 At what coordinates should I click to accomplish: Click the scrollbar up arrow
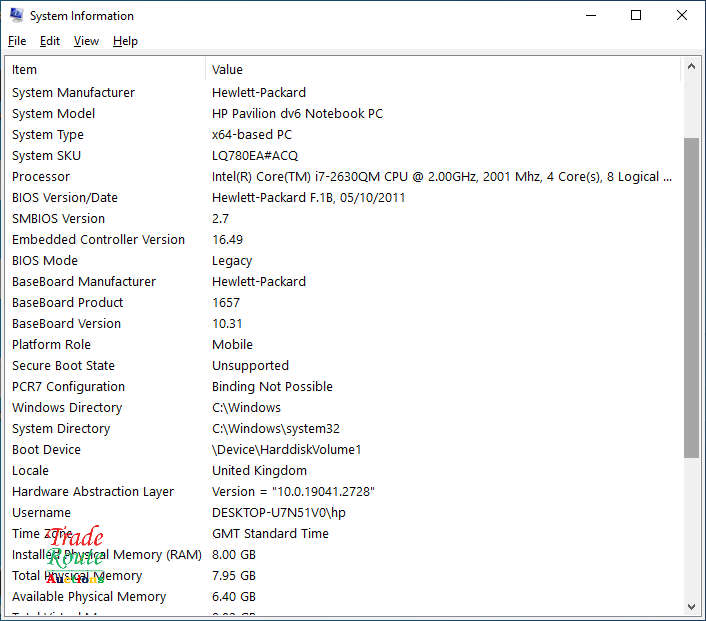[x=692, y=67]
